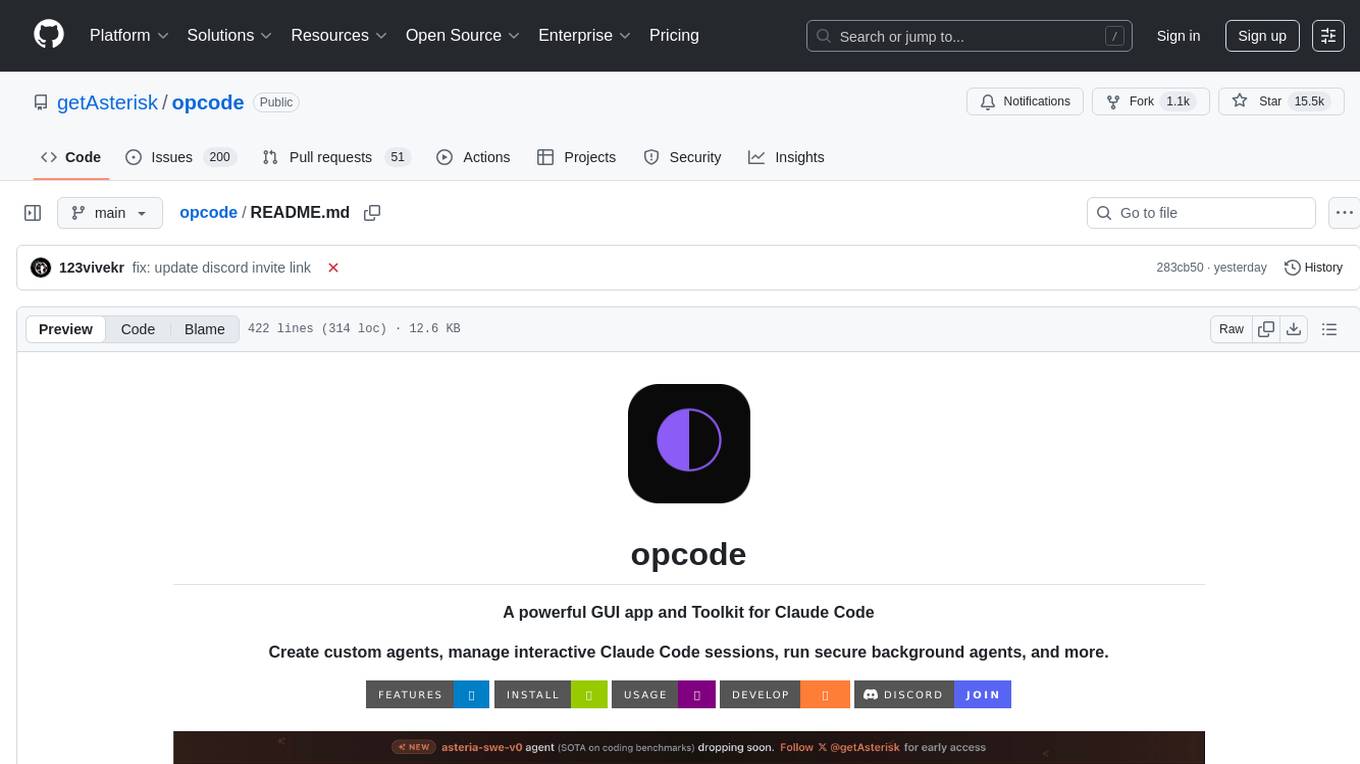This screenshot has height=764, width=1360.
Task: Open GitHub home via Octocat logo
Action: [49, 35]
